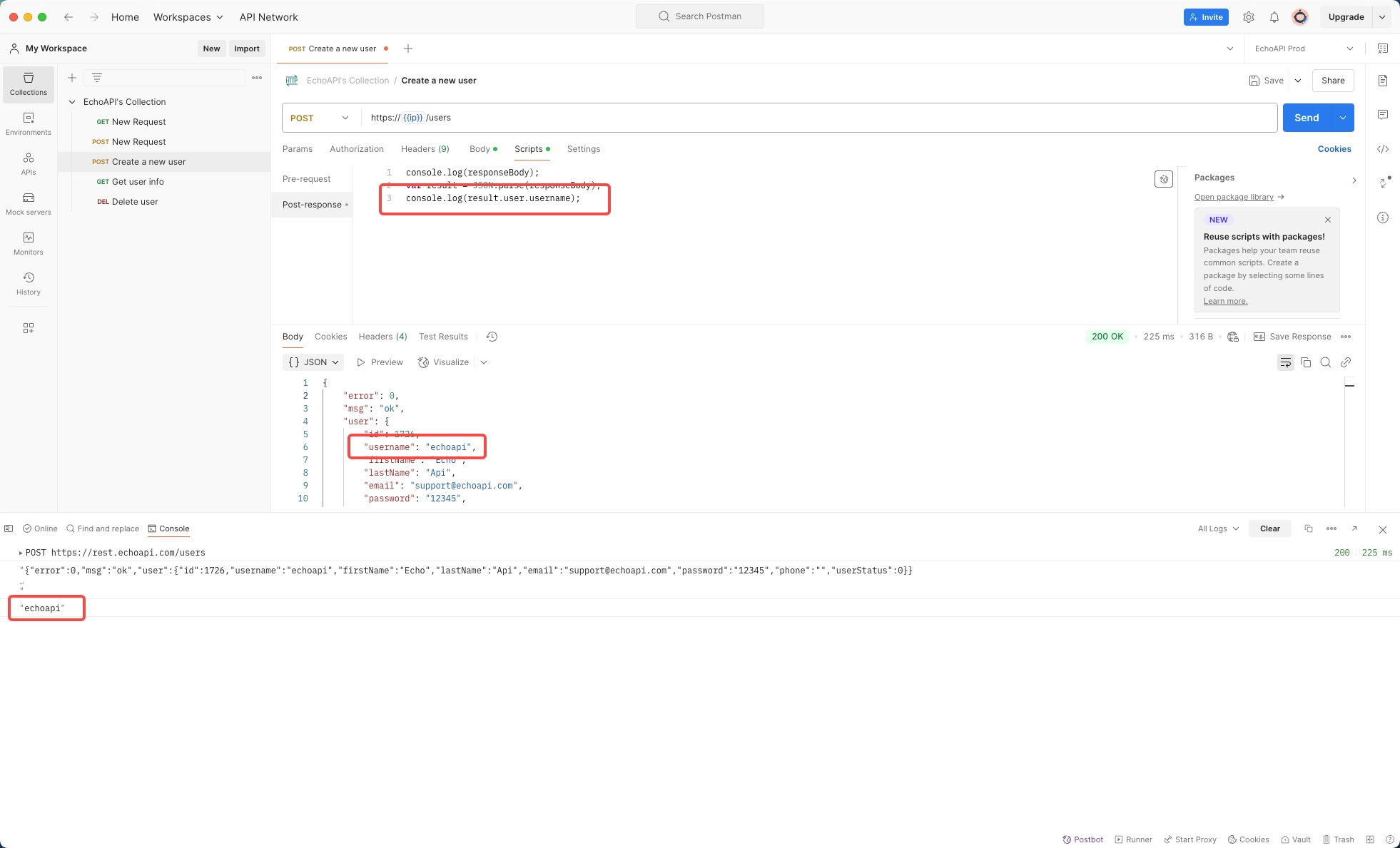The width and height of the screenshot is (1400, 848).
Task: Open the Environments sidebar panel
Action: click(x=29, y=124)
